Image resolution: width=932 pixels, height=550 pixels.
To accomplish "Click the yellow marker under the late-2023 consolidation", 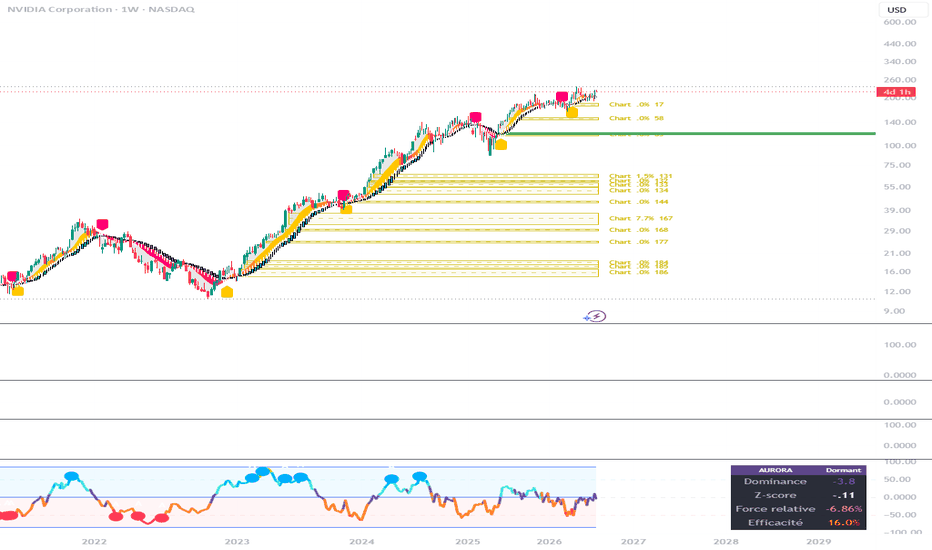I will pos(346,209).
